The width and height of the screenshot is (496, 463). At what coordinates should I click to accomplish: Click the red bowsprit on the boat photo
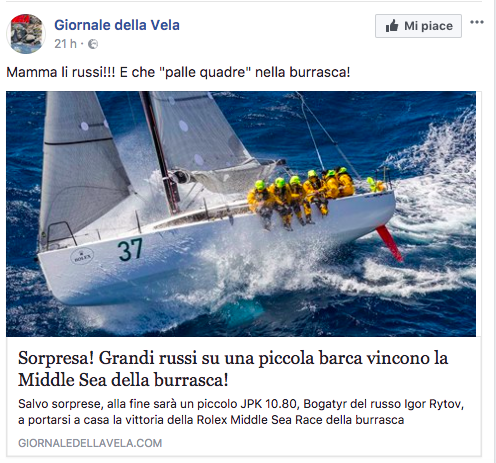[389, 243]
